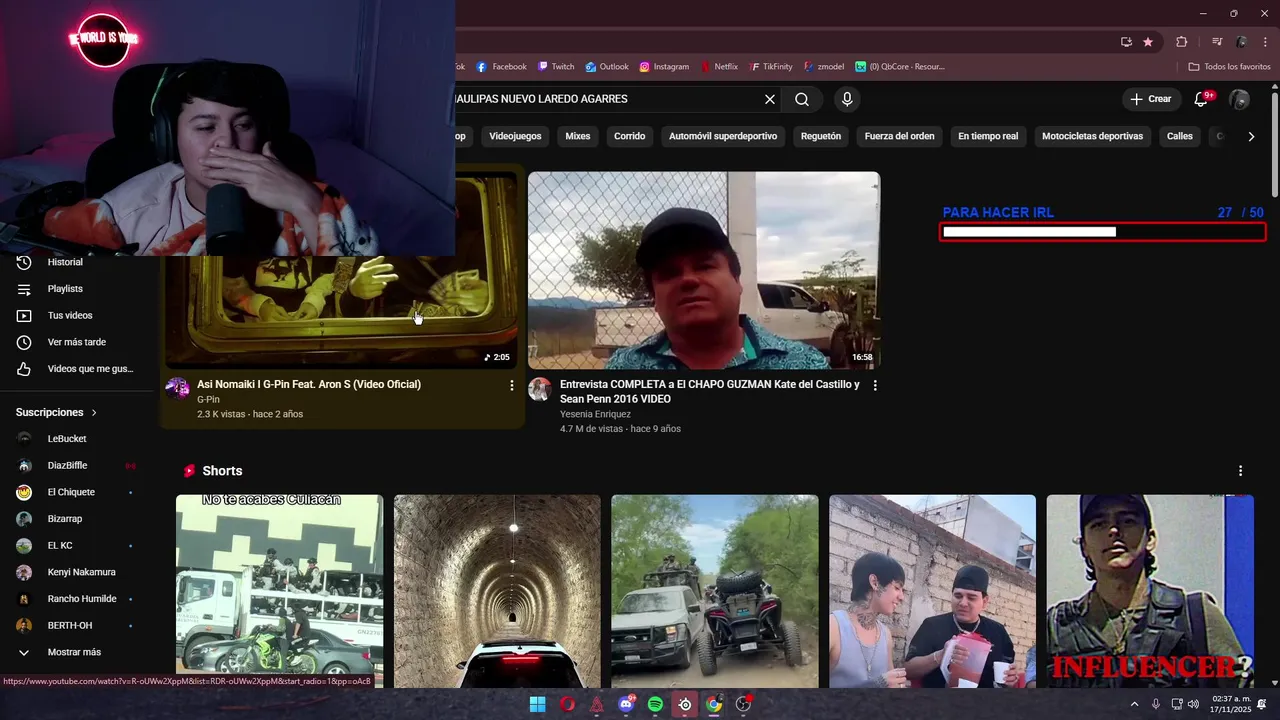1280x720 pixels.
Task: Clear the YouTube search box with the X
Action: [x=770, y=99]
